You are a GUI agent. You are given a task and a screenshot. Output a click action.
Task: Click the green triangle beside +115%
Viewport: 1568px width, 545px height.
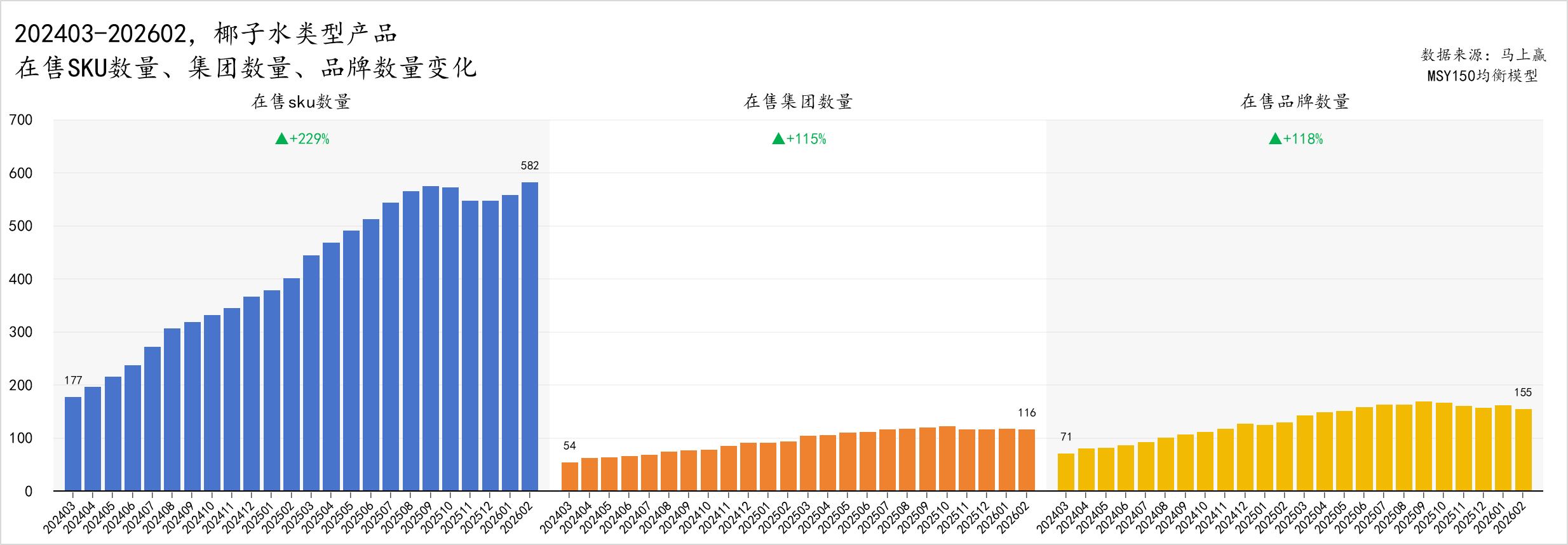778,138
